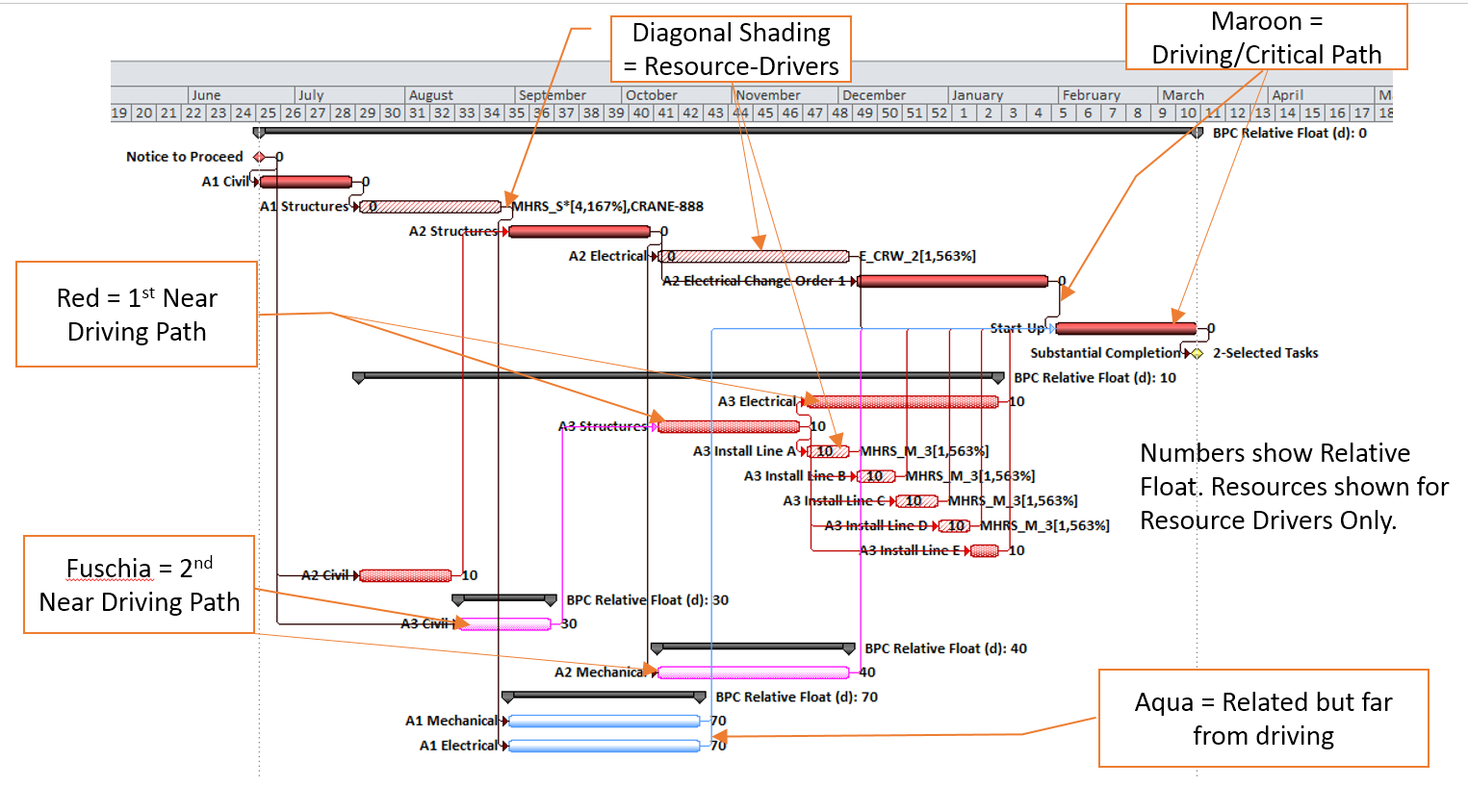The width and height of the screenshot is (1468, 812).
Task: Click the MHRS_S*[4,167%],CRANE-888 resource label
Action: tap(607, 206)
